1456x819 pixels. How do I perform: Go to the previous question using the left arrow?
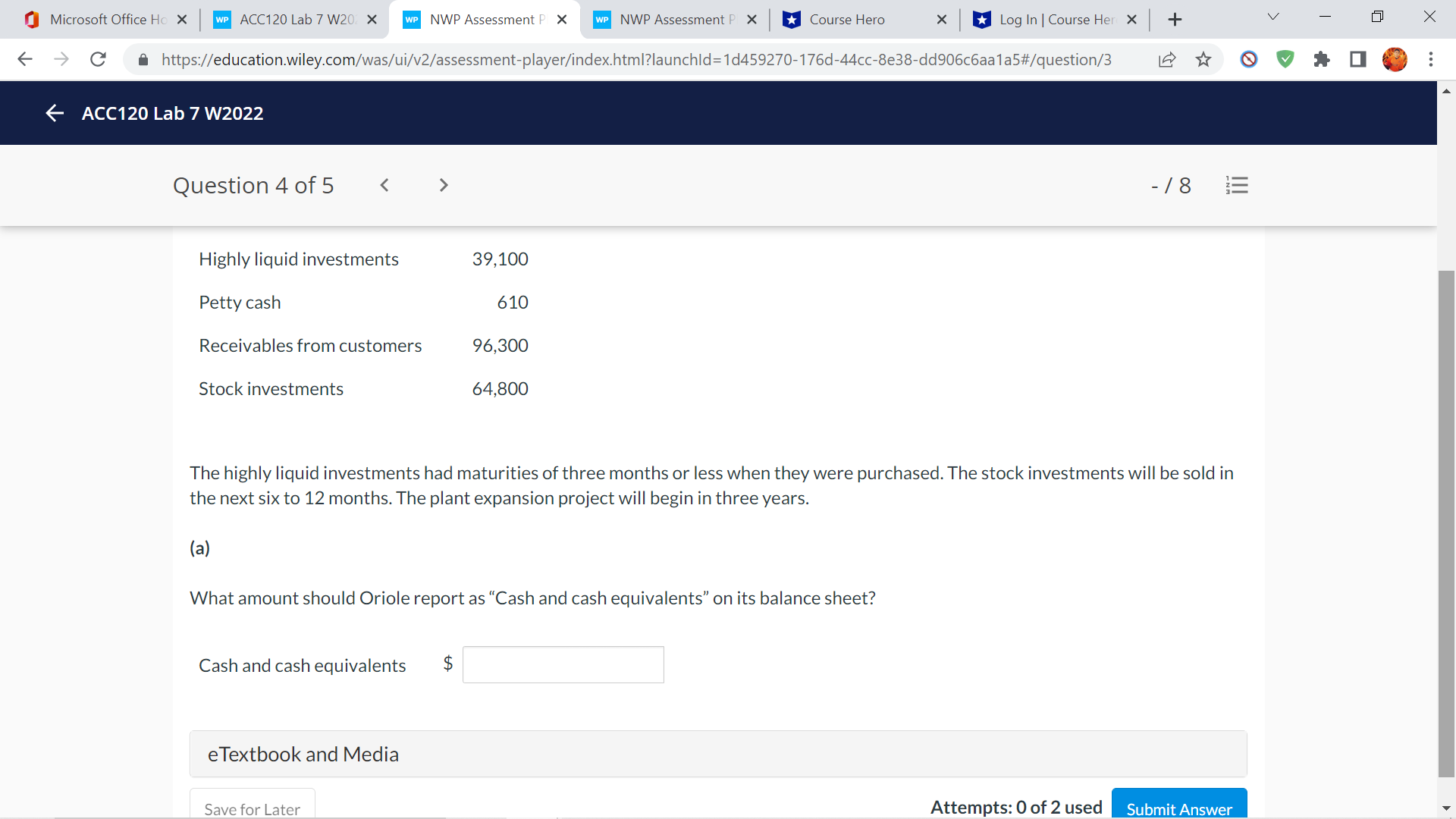click(x=384, y=185)
